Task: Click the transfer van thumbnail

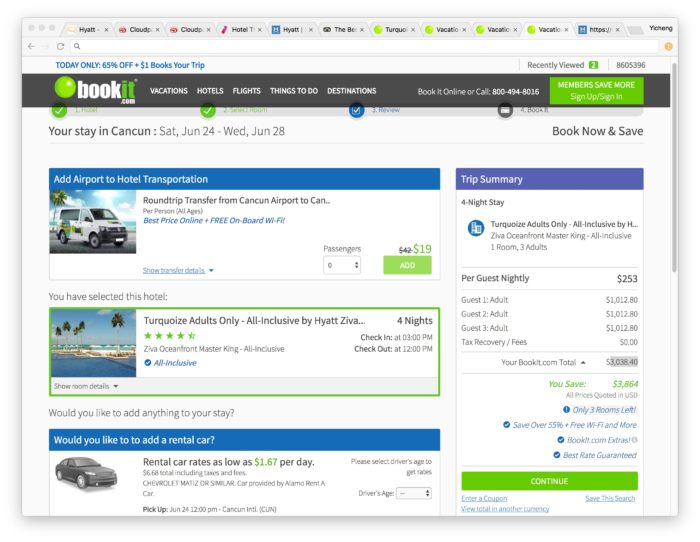Action: click(93, 222)
